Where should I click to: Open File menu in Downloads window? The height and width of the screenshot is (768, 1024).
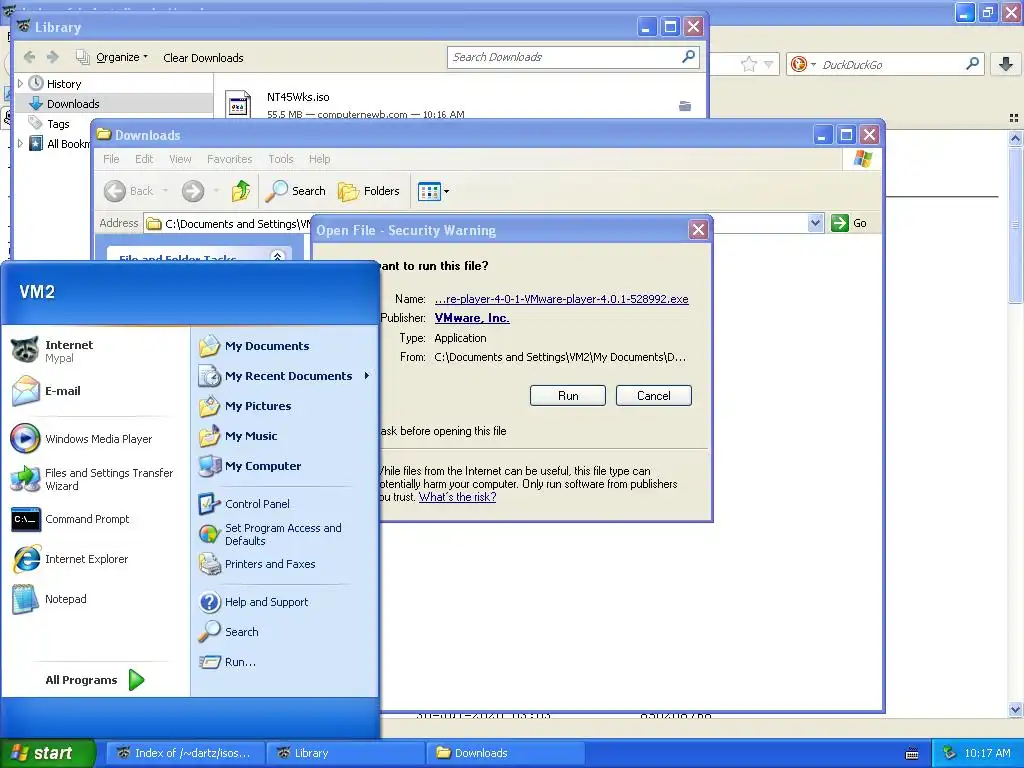pos(112,159)
